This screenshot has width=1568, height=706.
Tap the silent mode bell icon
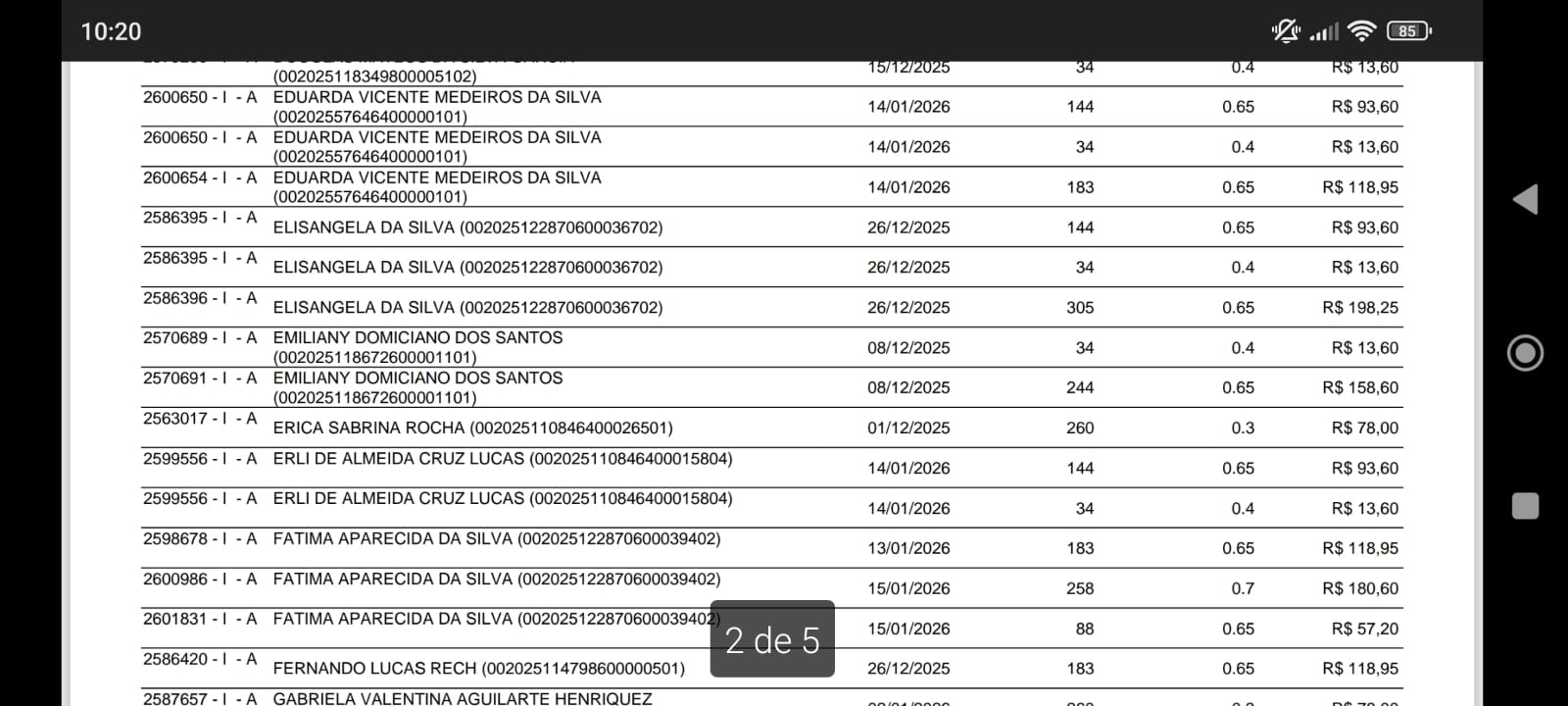tap(1286, 31)
